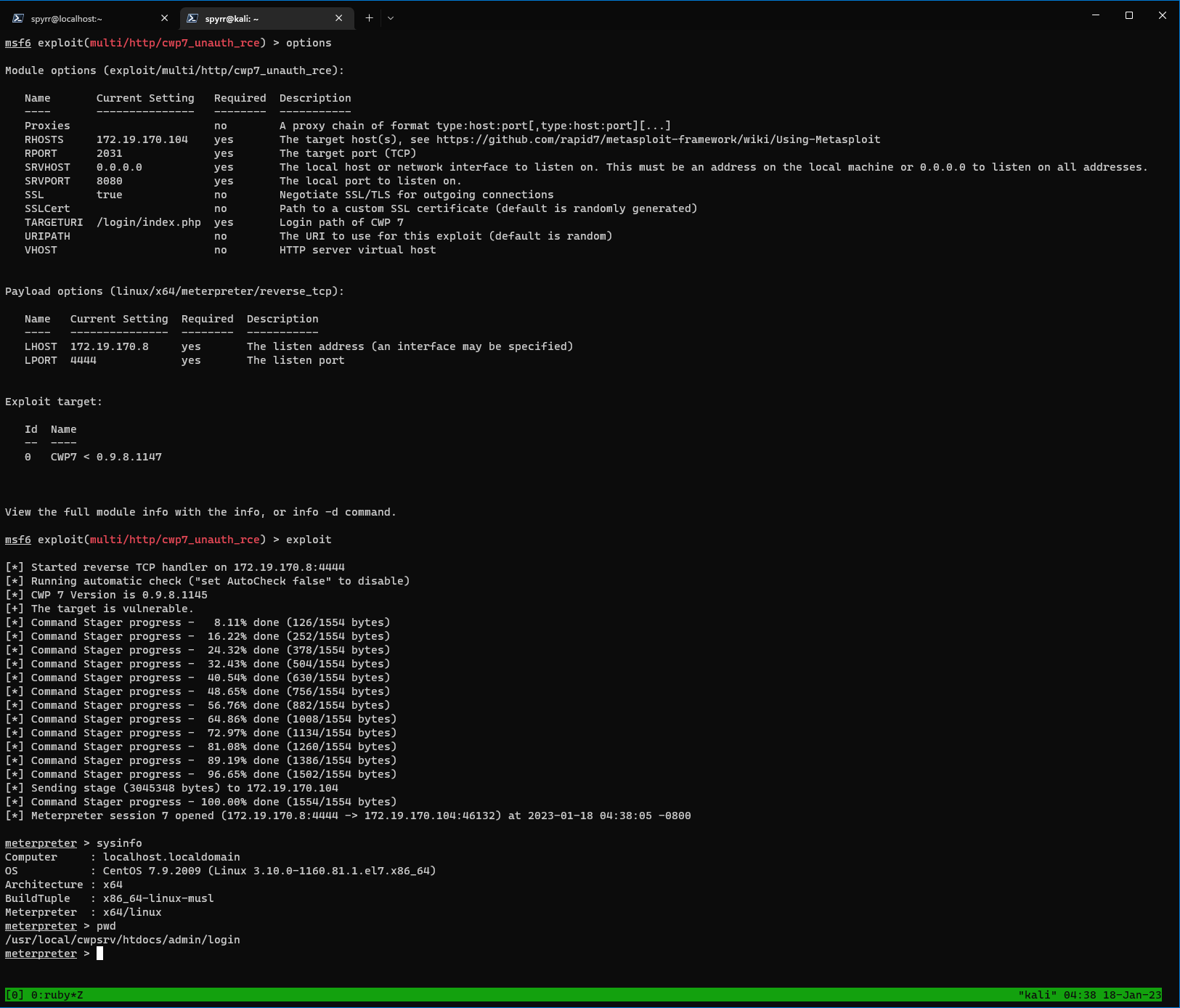Click Computer value localhost.localdomain
This screenshot has width=1180, height=1008.
coord(171,857)
